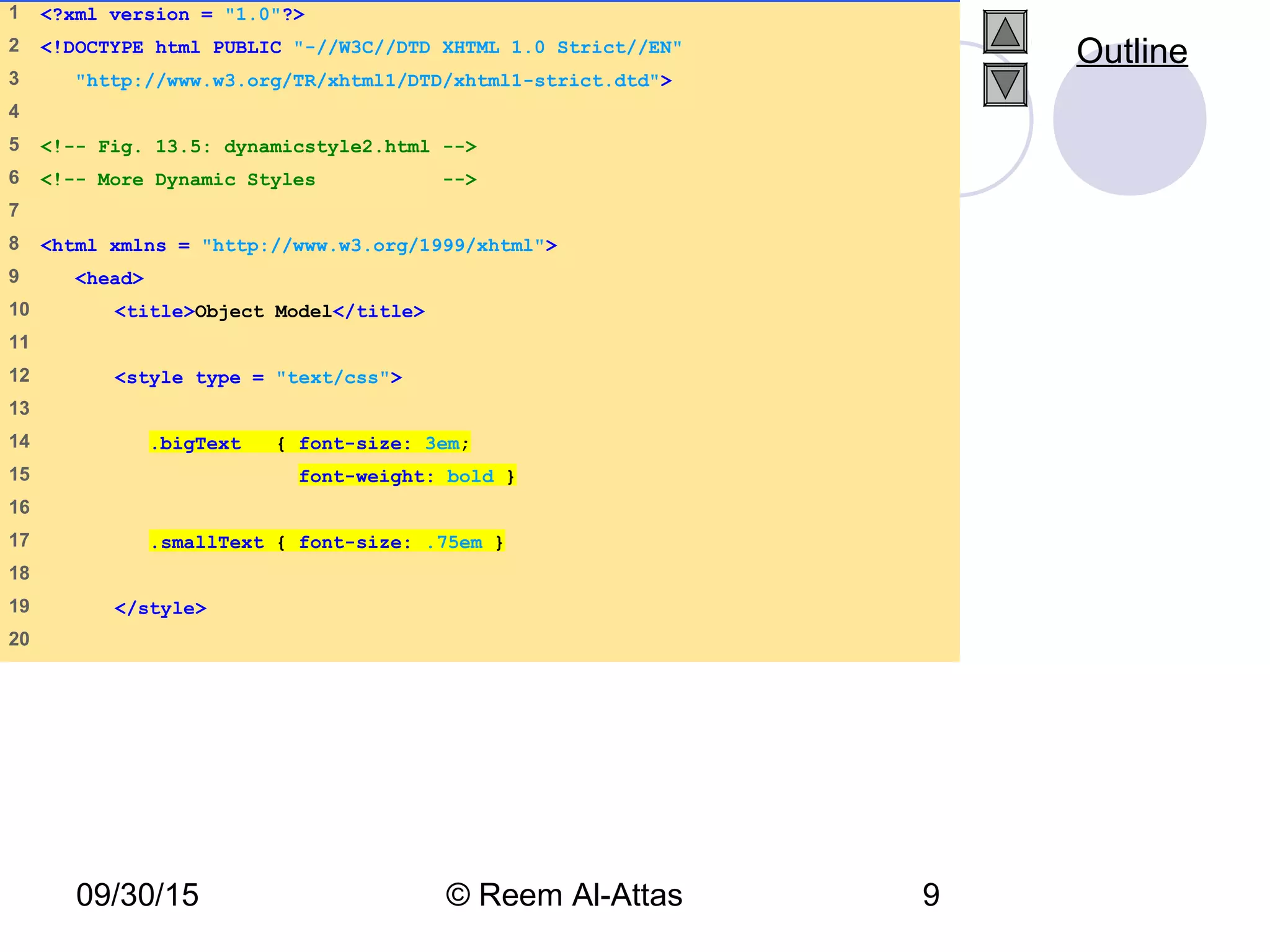The height and width of the screenshot is (952, 1270).
Task: Click the 09/30/15 date footer
Action: coord(137,895)
